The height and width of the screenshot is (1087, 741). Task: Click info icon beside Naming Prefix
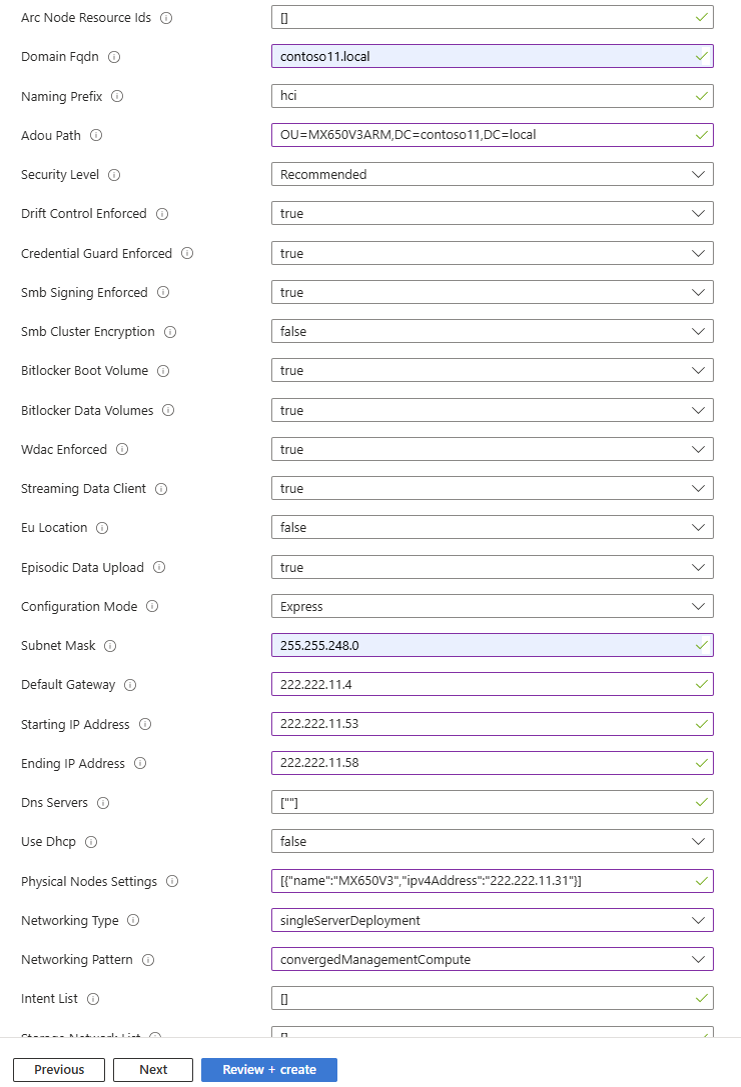coord(117,96)
